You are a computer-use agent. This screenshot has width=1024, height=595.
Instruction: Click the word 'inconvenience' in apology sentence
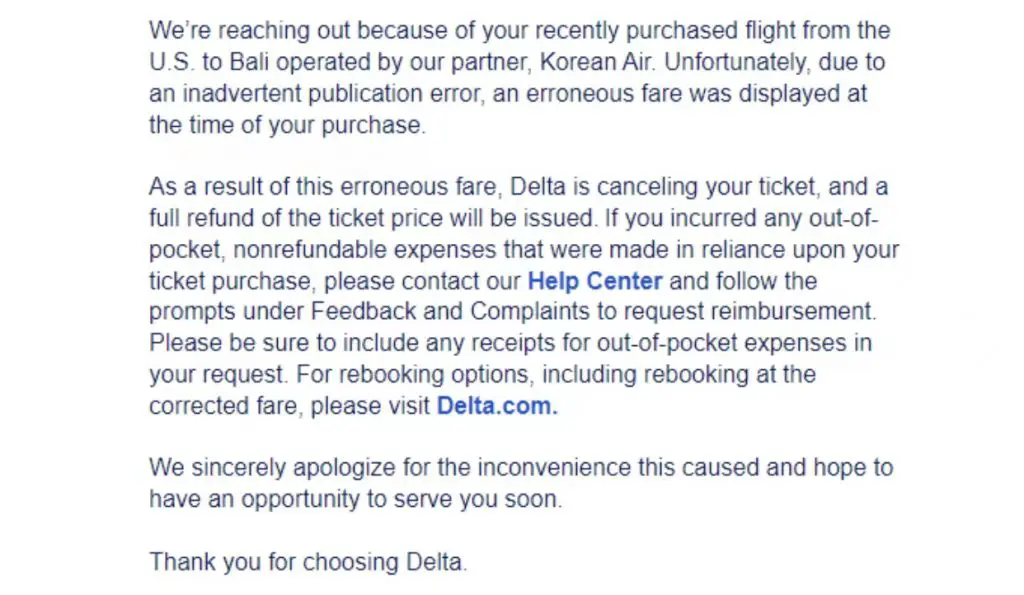(x=554, y=468)
